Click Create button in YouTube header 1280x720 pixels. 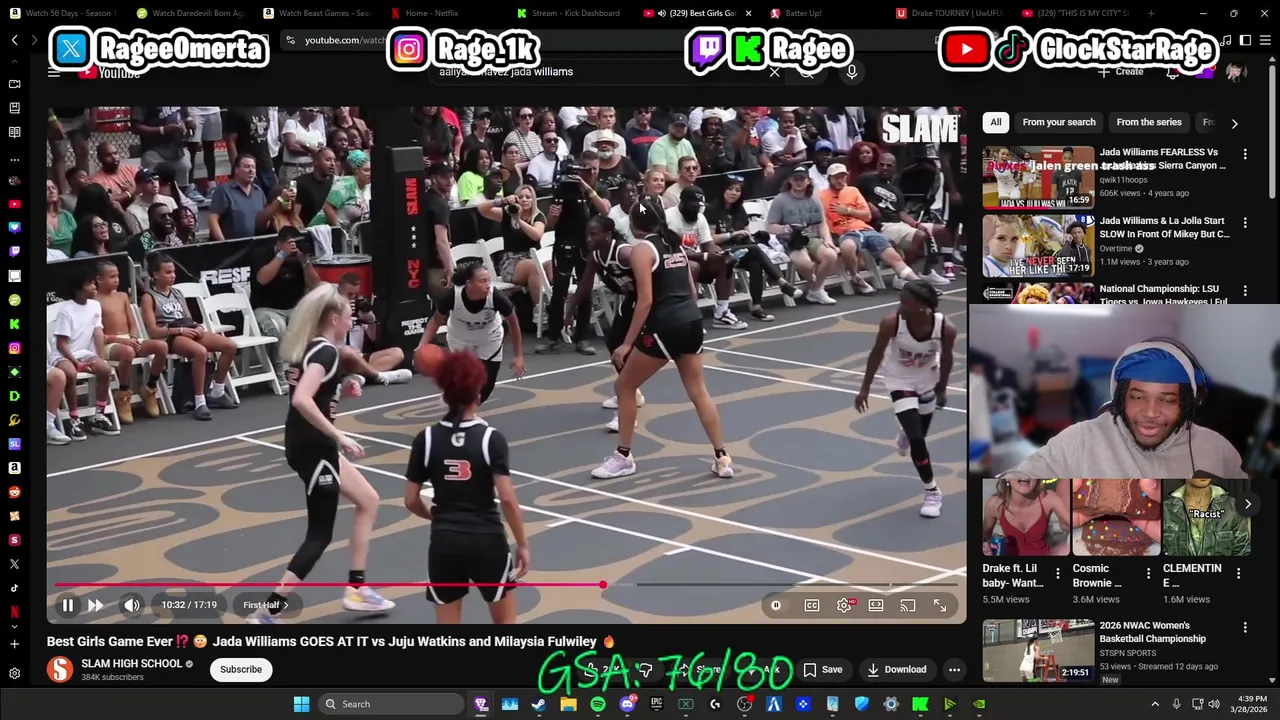click(x=1121, y=72)
